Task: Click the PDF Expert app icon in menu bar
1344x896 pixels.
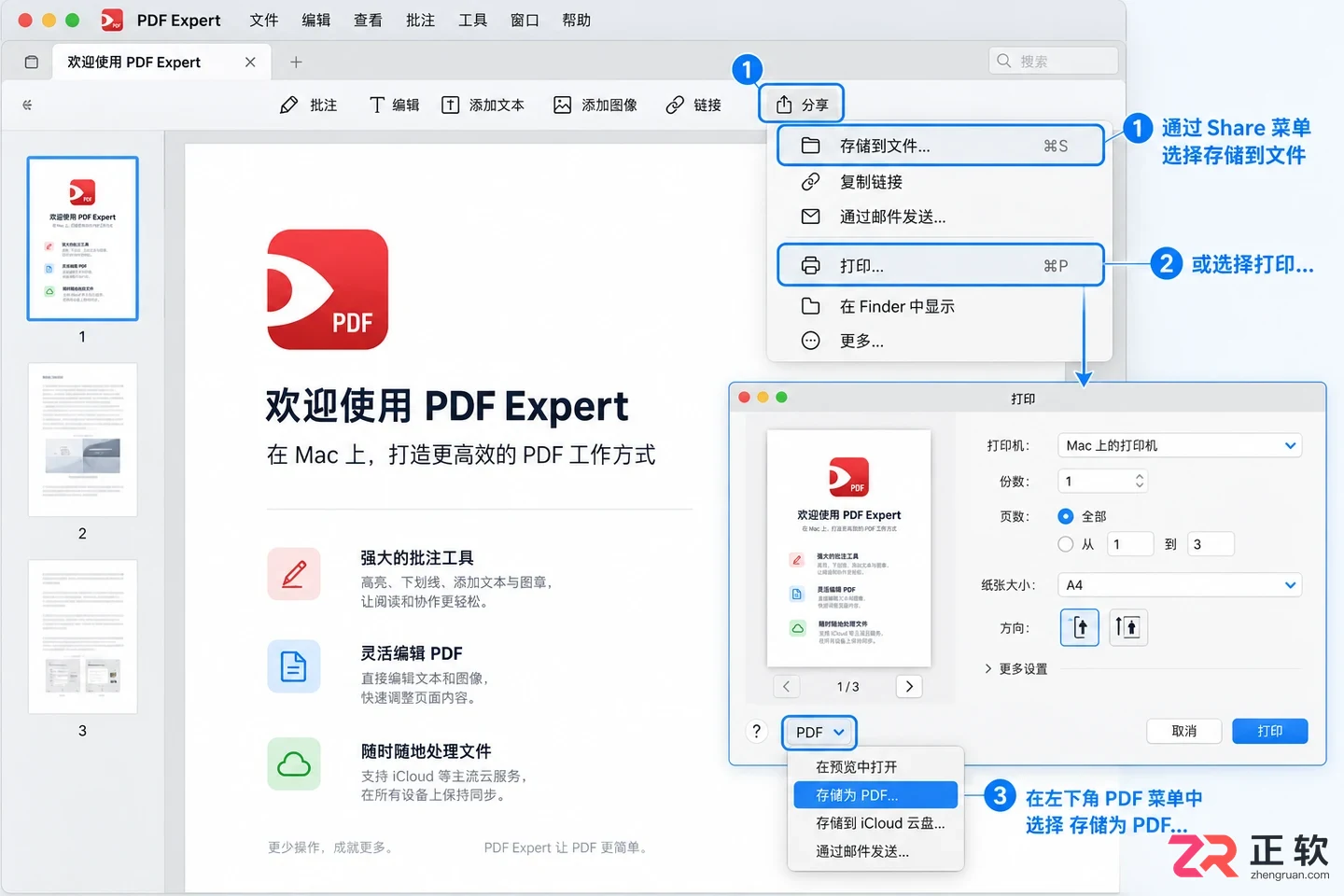Action: point(112,20)
